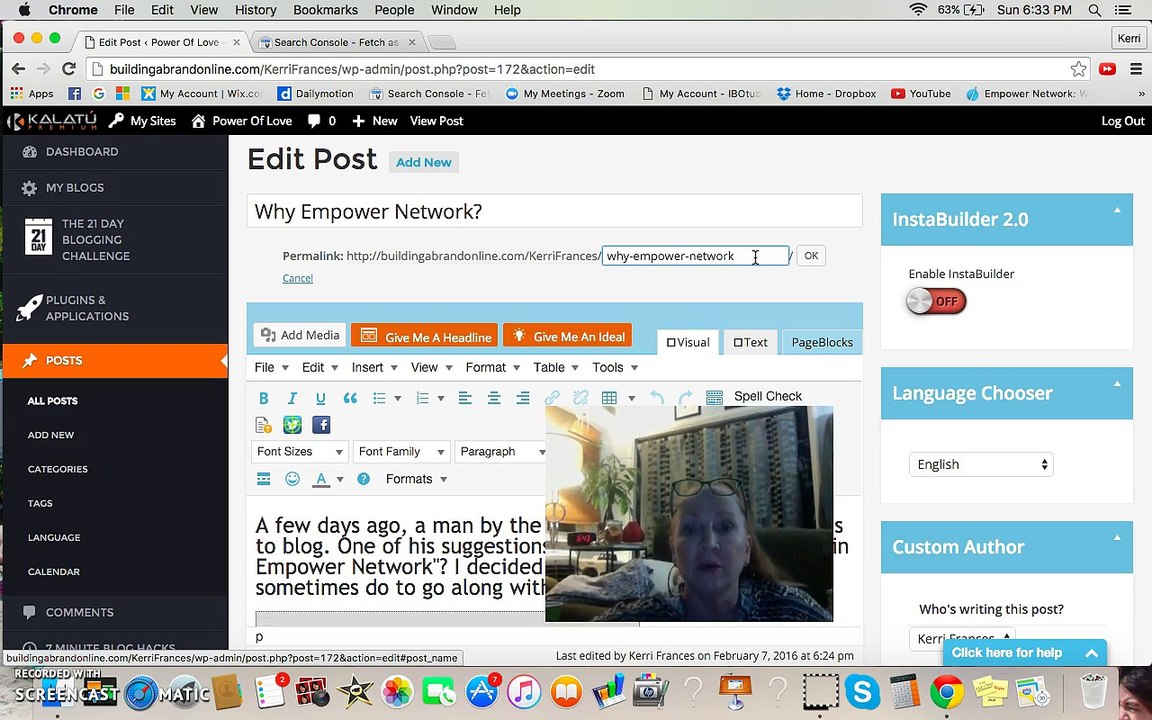Image resolution: width=1152 pixels, height=720 pixels.
Task: Open the editor Insert menu
Action: pyautogui.click(x=374, y=367)
